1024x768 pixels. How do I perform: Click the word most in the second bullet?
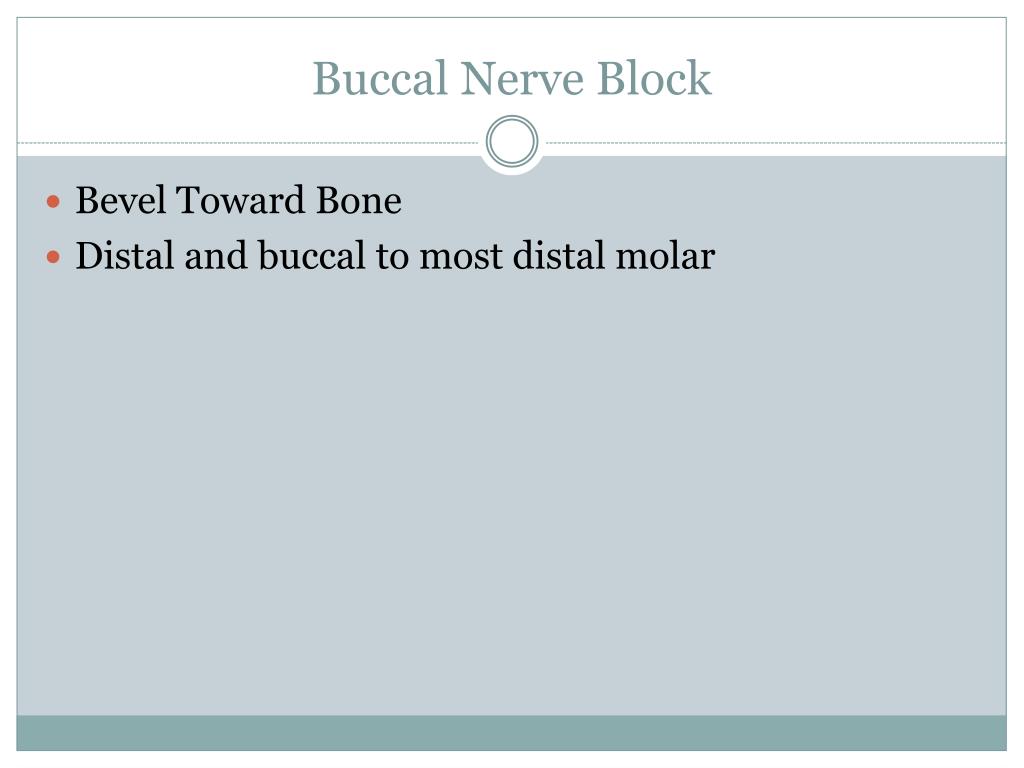460,257
